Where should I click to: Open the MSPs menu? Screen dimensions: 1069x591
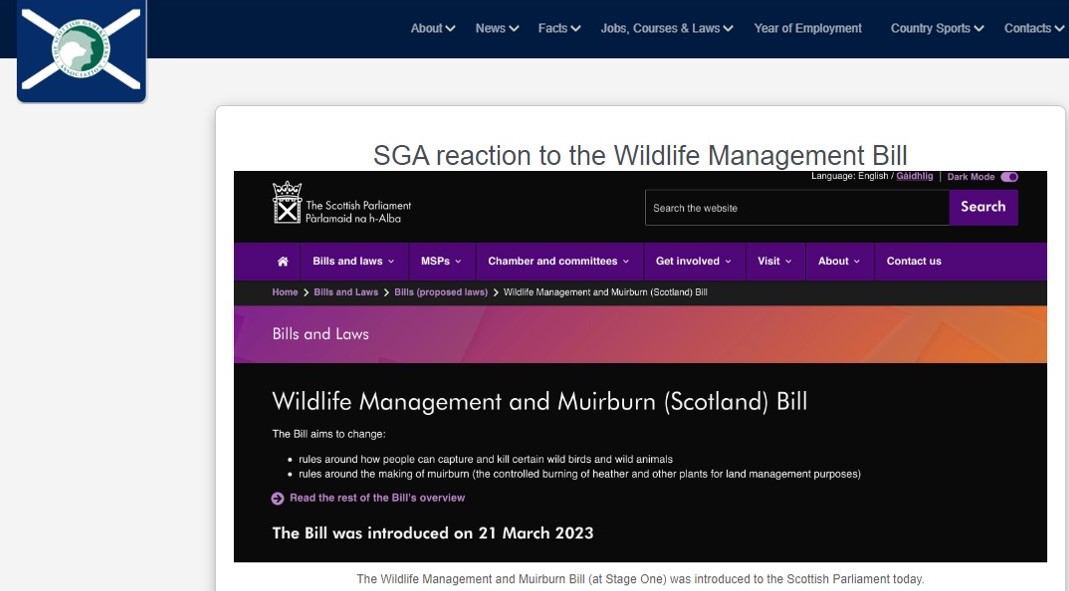tap(440, 261)
